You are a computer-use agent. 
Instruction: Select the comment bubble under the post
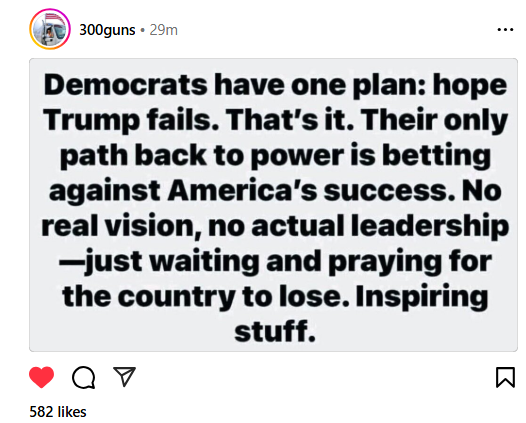click(x=84, y=377)
